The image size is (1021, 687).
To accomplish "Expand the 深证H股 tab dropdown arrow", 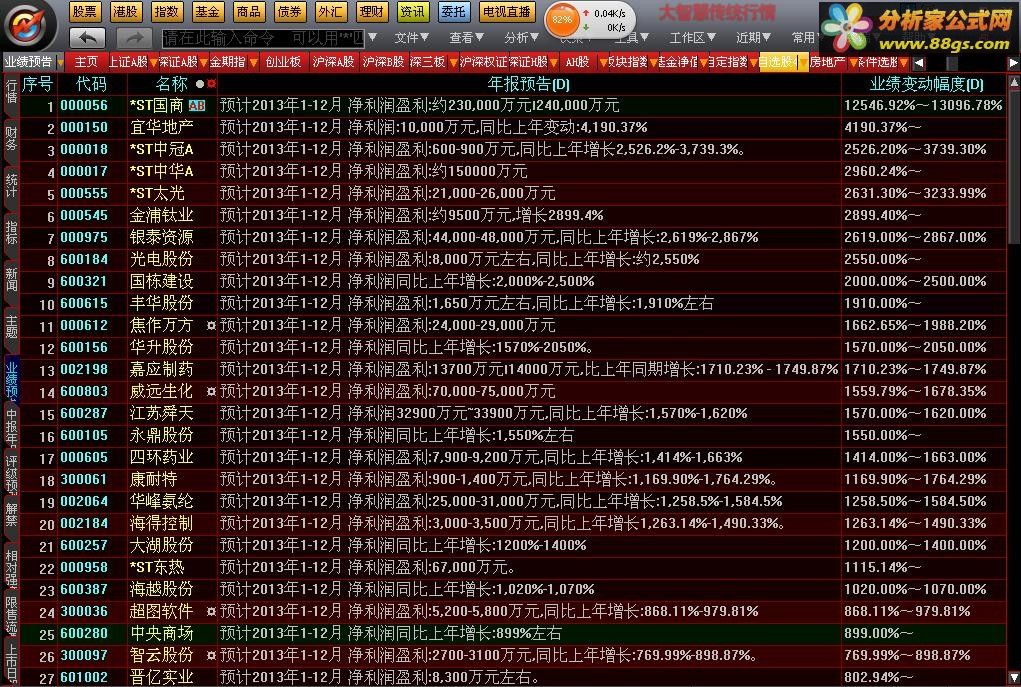I will point(553,63).
